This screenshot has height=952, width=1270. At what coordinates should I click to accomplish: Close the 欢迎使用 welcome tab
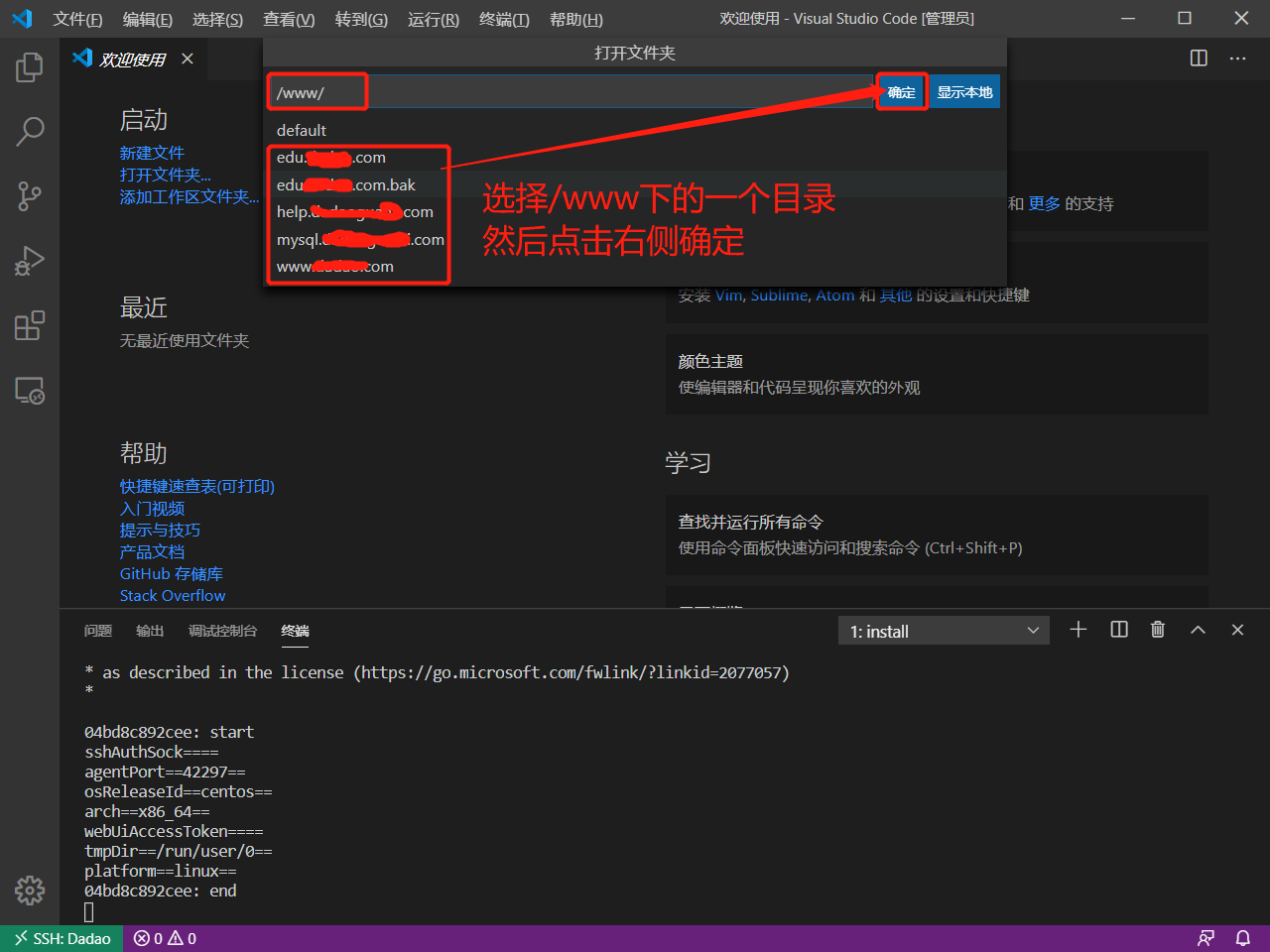point(188,59)
